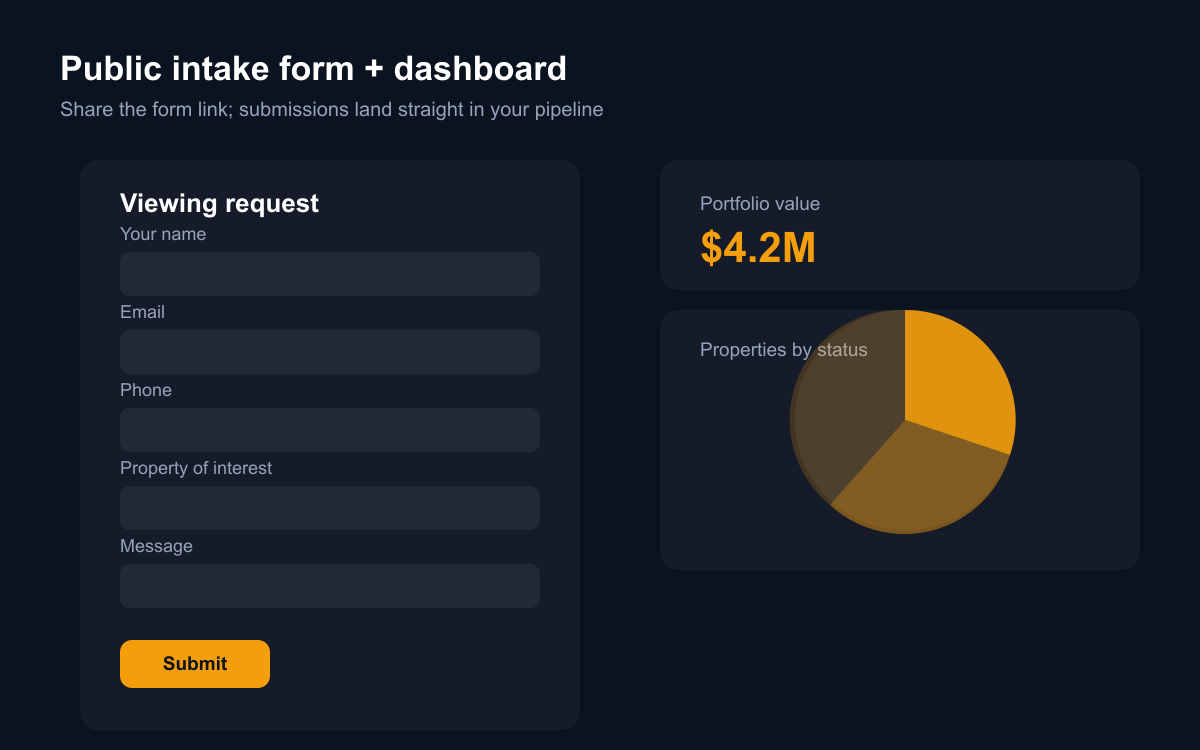The height and width of the screenshot is (750, 1200).
Task: Submit the viewing request form
Action: click(195, 664)
